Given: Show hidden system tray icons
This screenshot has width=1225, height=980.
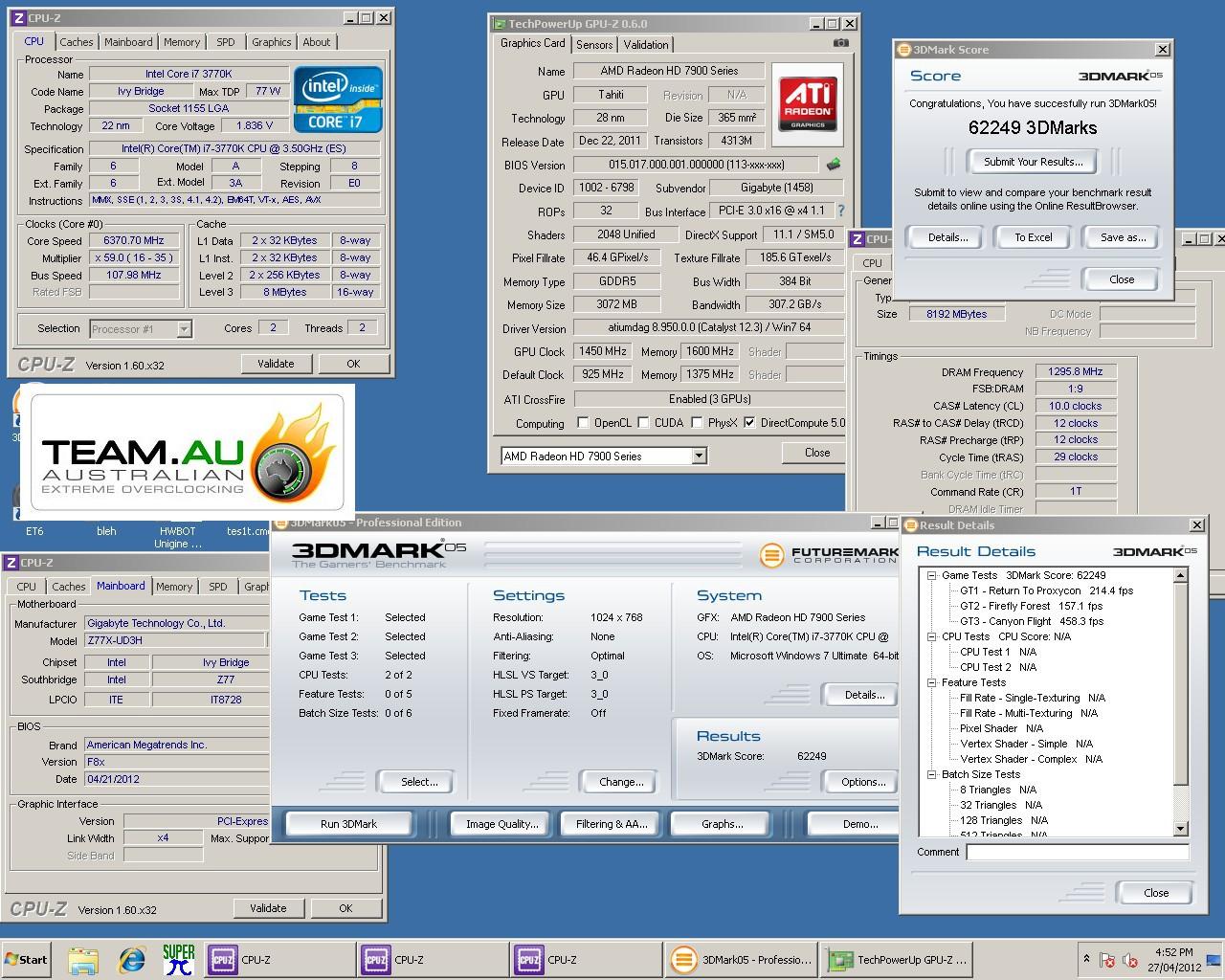Looking at the screenshot, I should coord(1086,959).
